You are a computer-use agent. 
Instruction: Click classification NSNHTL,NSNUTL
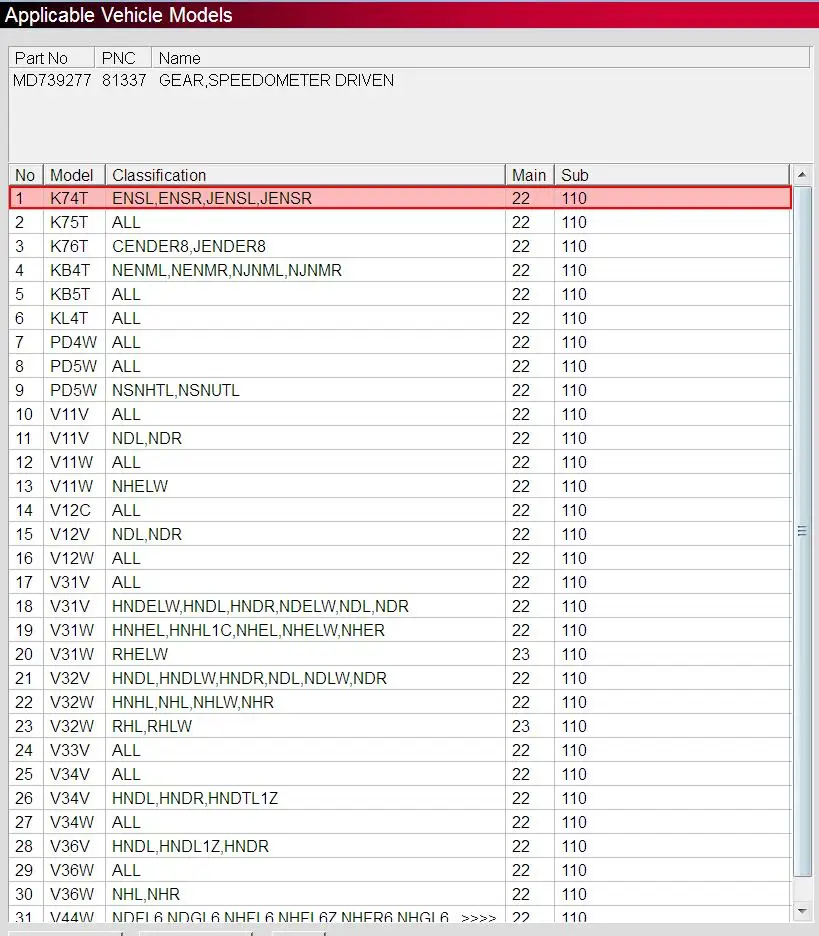coord(176,390)
